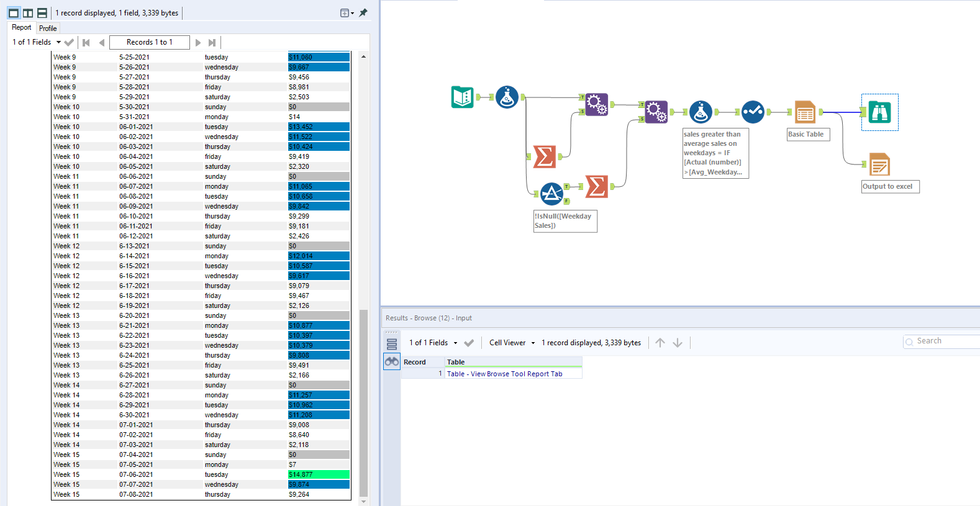980x506 pixels.
Task: Open the Profile tab
Action: click(x=48, y=28)
